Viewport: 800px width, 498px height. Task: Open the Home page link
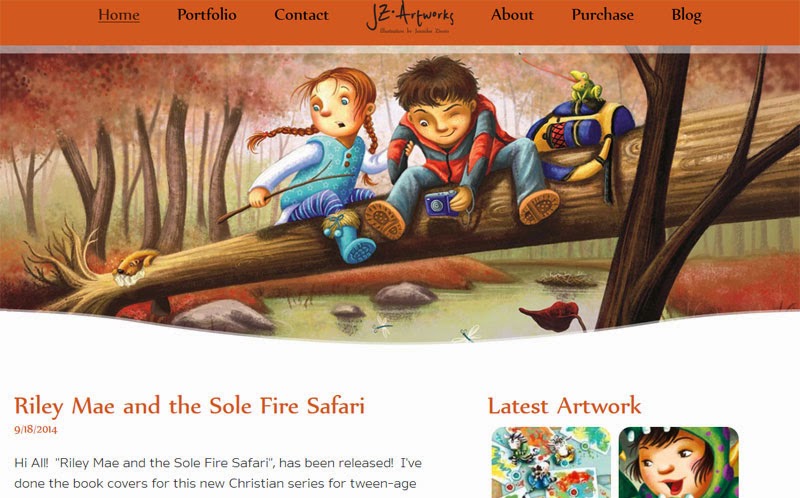(x=119, y=15)
